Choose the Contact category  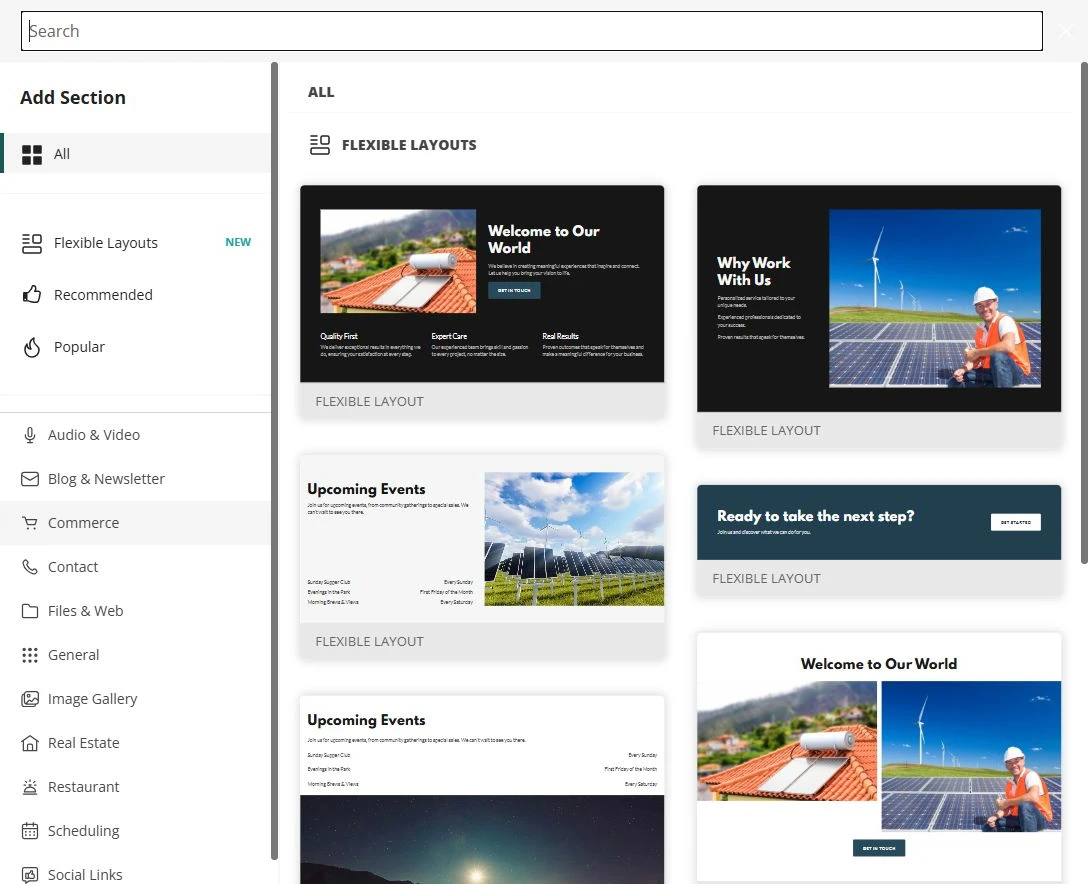[136, 567]
